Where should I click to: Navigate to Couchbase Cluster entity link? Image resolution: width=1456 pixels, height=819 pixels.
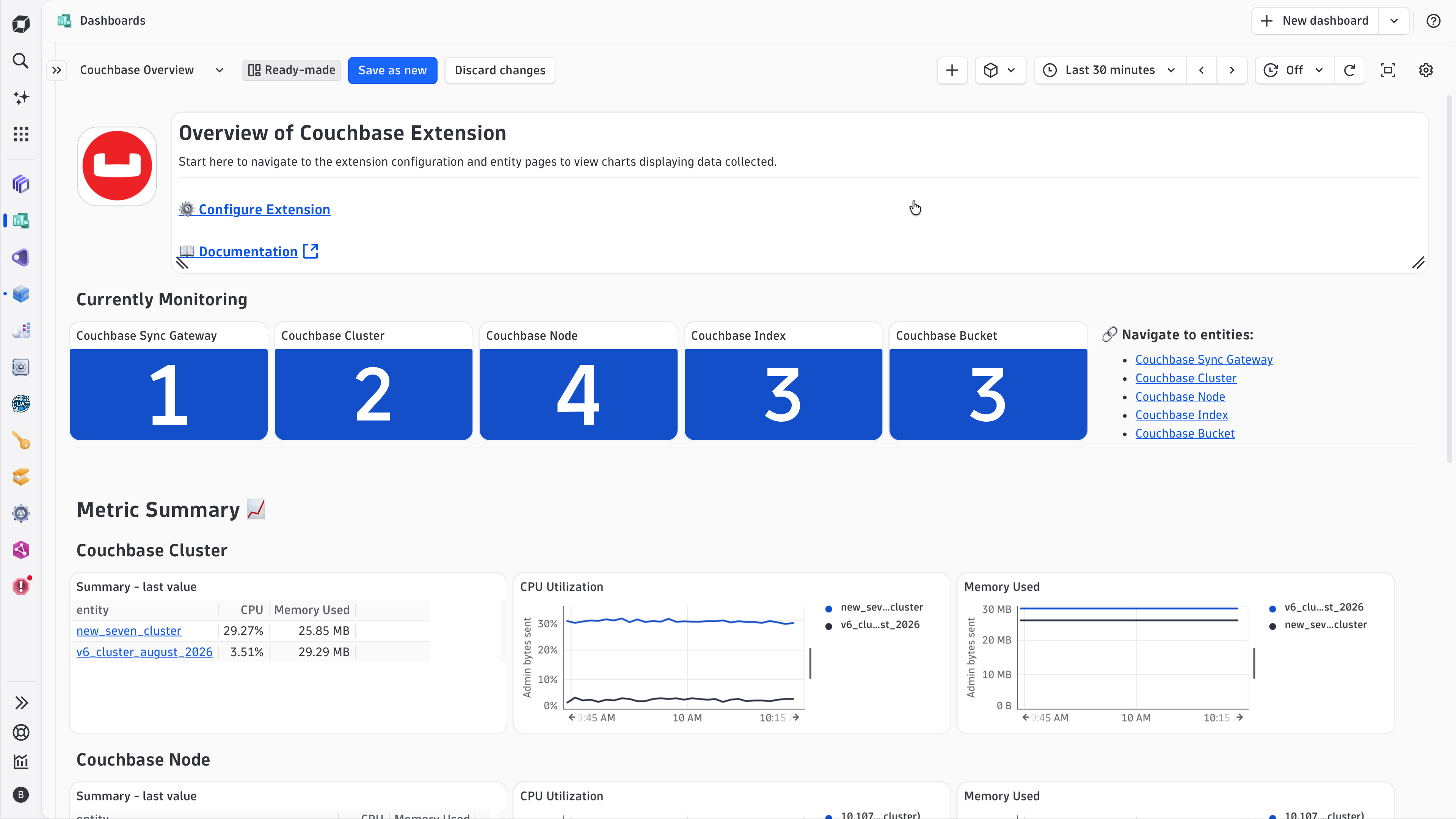1186,378
